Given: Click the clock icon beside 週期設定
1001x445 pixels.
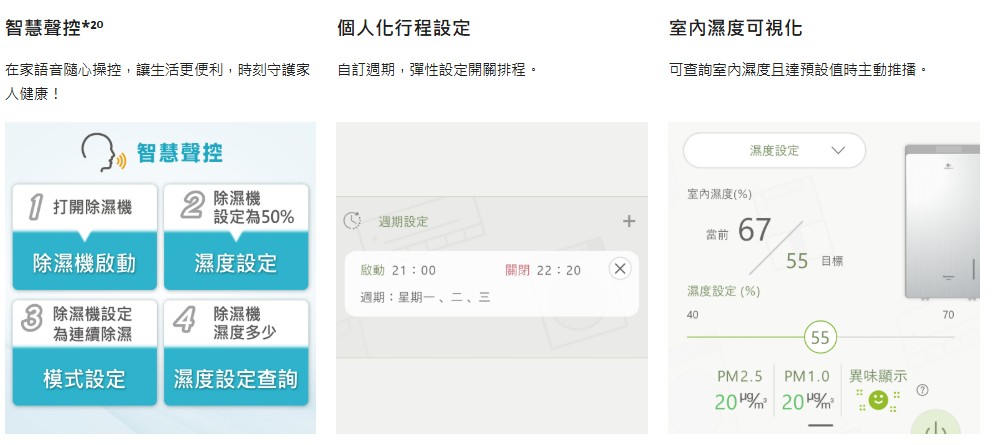Looking at the screenshot, I should (352, 221).
